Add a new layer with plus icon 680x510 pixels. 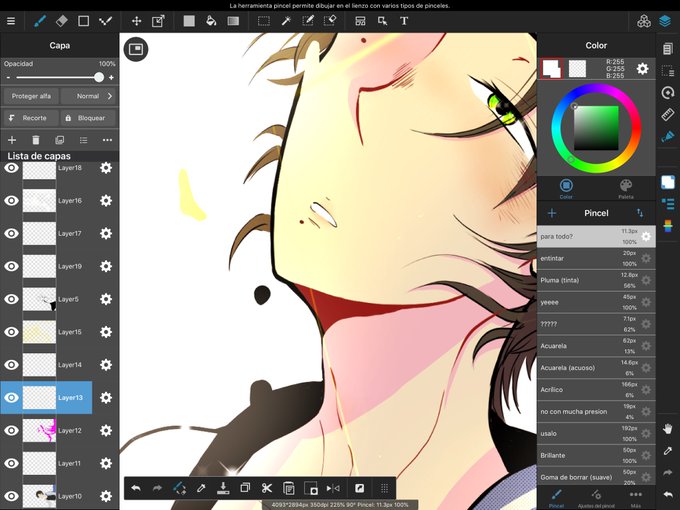[12, 140]
